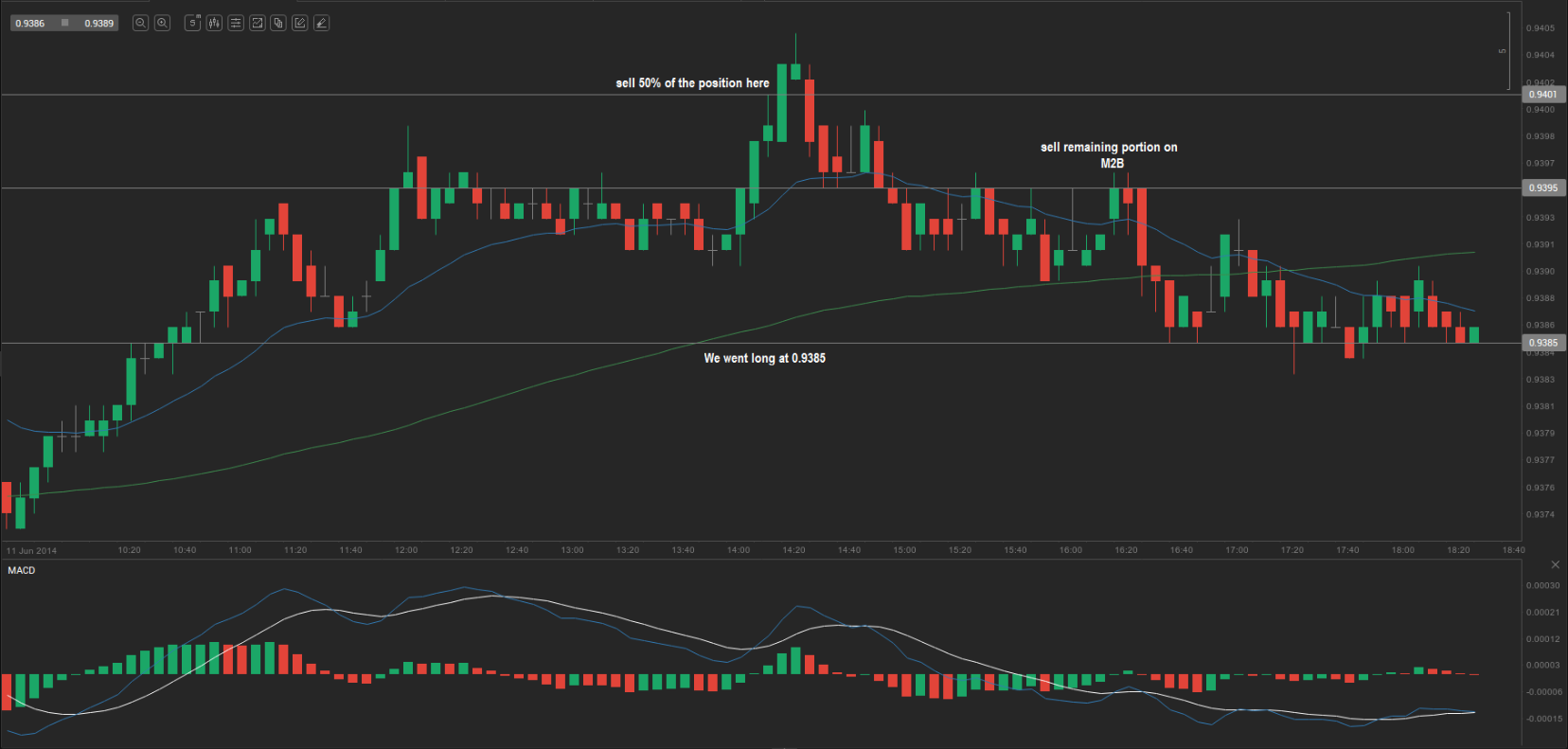
Task: Zoom in the chart with magnifier plus
Action: pos(162,23)
